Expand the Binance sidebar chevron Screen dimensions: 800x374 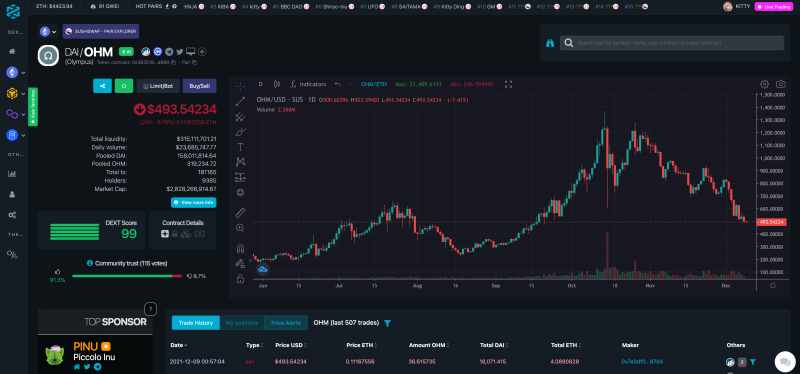click(x=23, y=94)
